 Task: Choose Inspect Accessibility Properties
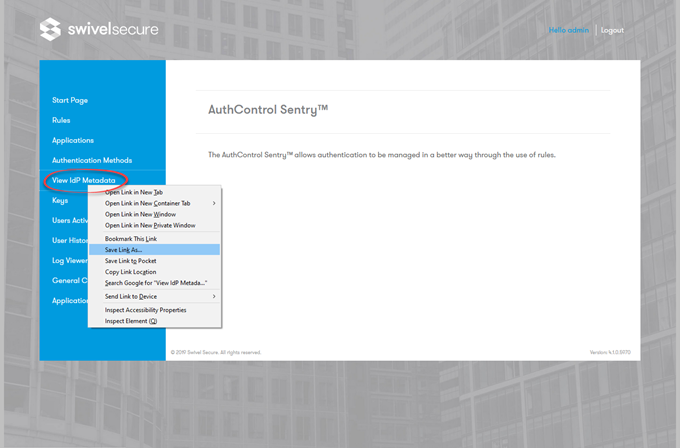[x=146, y=310]
